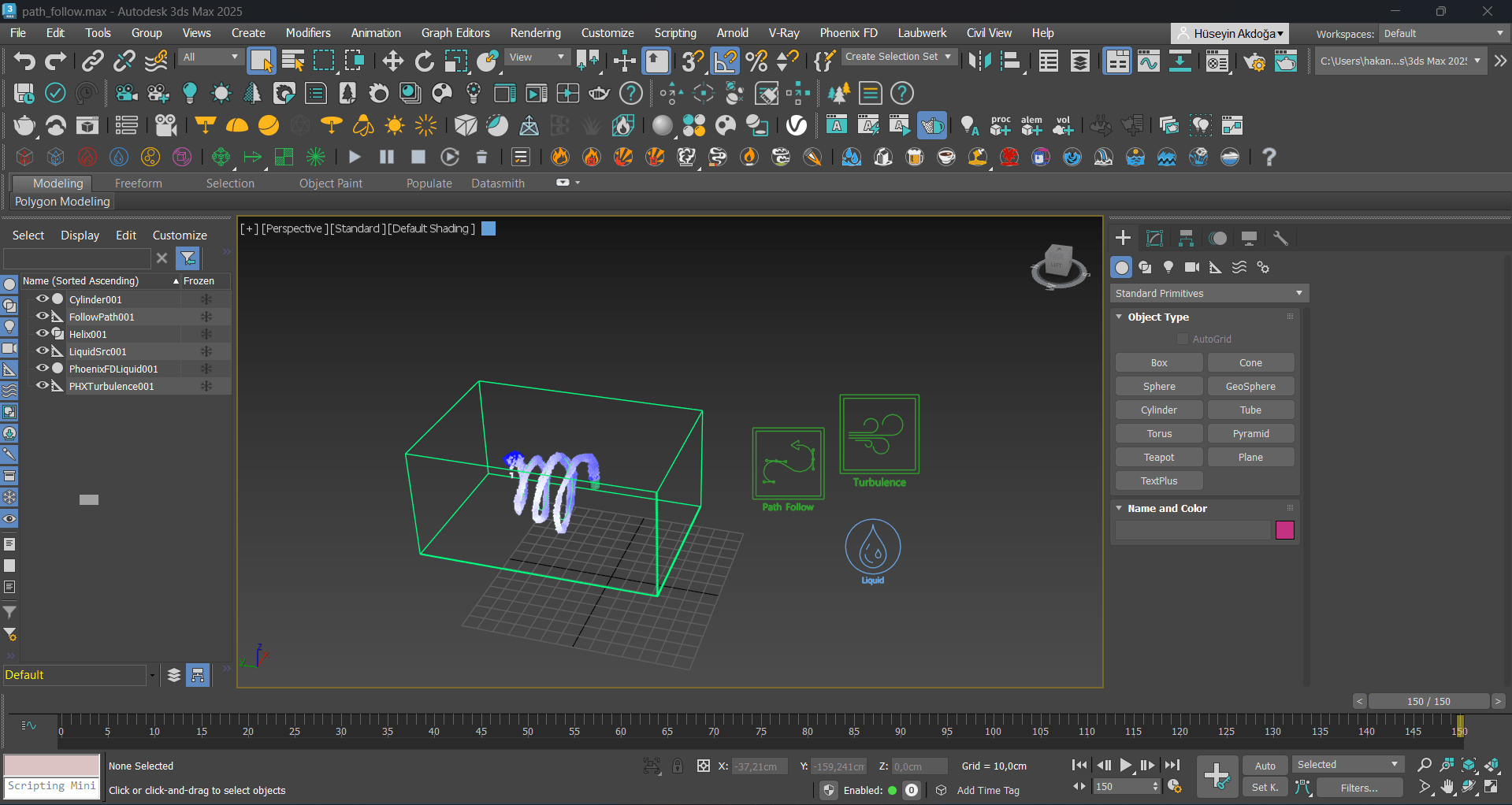Create a Teapot primitive
The width and height of the screenshot is (1512, 805).
click(1158, 457)
